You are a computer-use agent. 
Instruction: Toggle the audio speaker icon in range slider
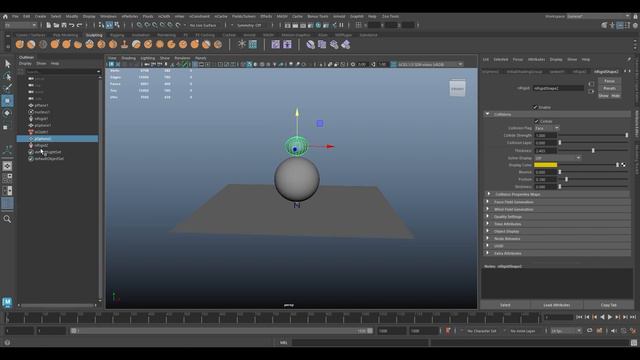(x=614, y=331)
